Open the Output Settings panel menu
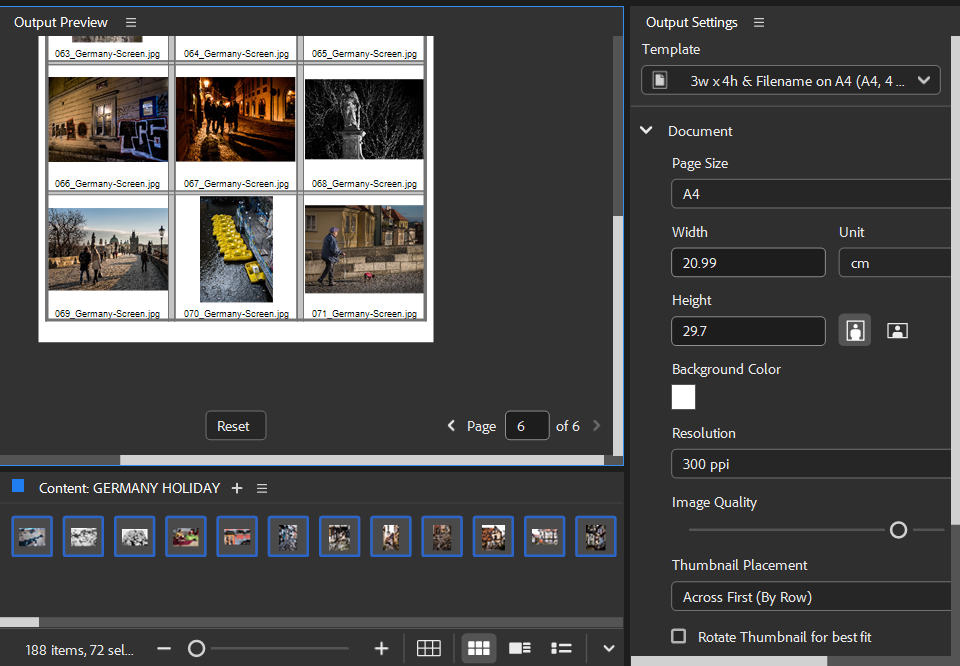Screen dimensions: 960x666 coord(758,22)
